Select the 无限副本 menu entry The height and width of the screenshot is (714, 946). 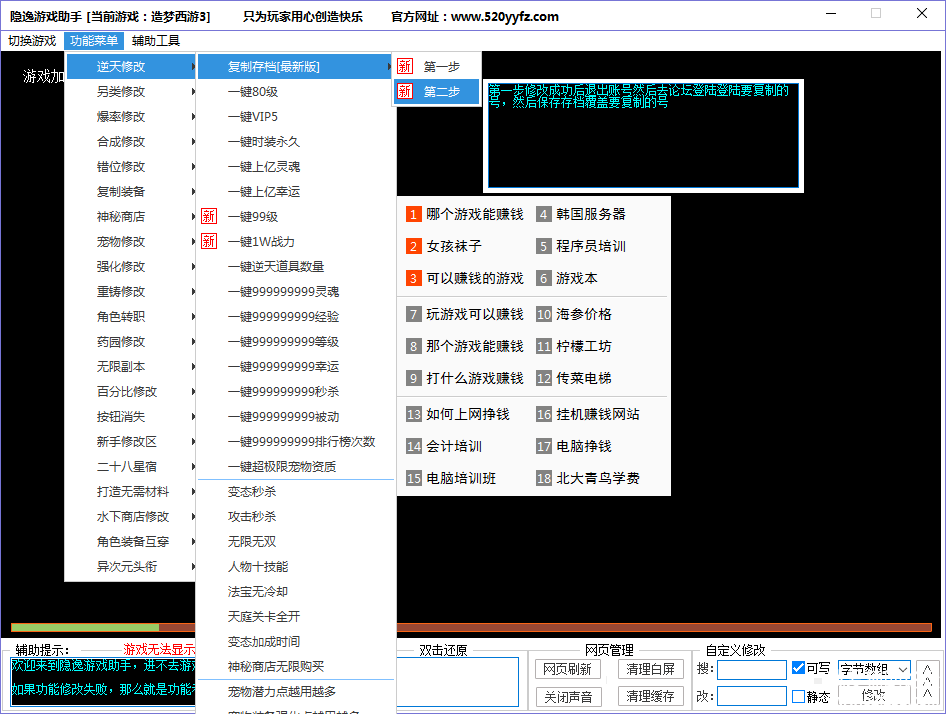131,366
